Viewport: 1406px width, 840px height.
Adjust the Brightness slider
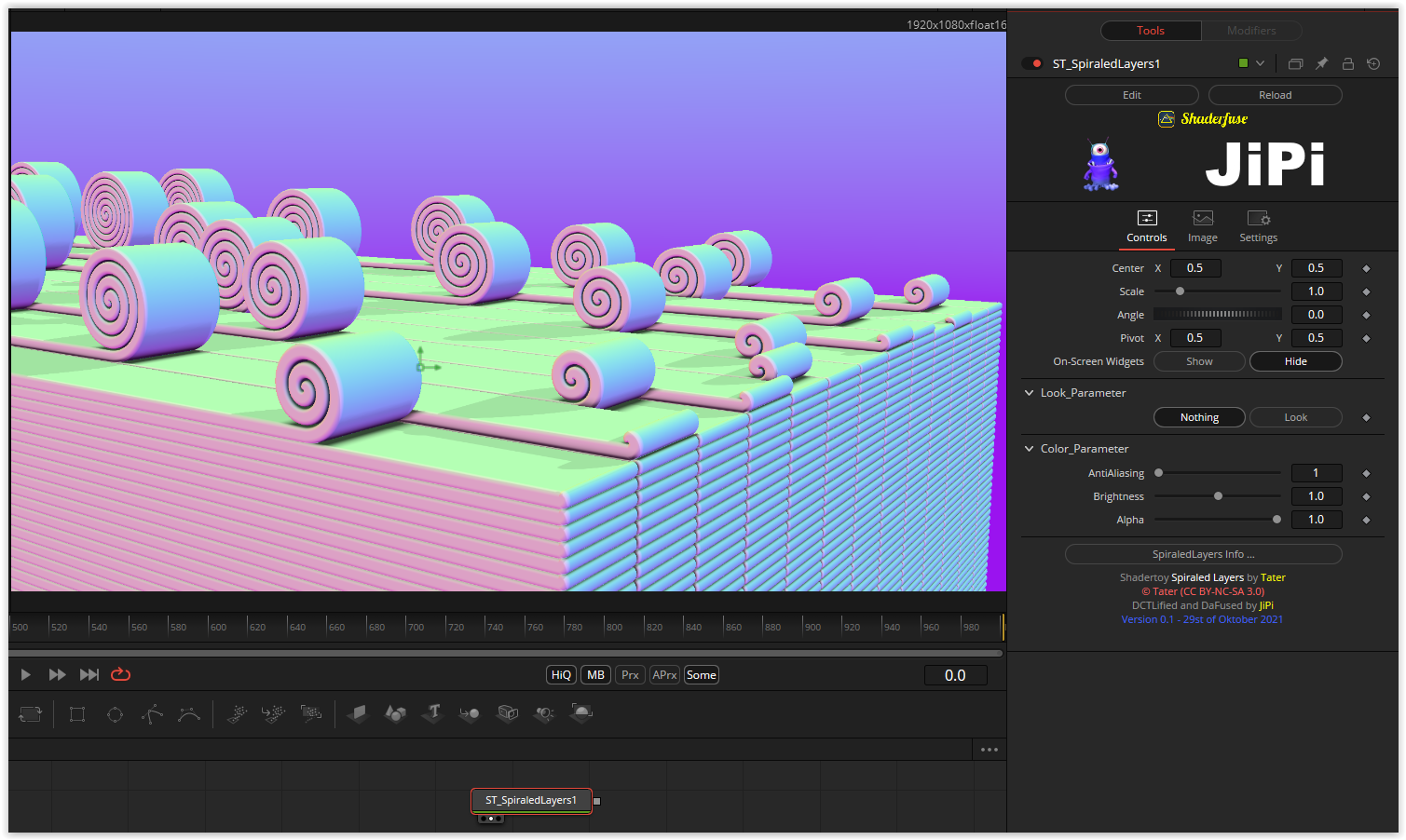(x=1218, y=496)
